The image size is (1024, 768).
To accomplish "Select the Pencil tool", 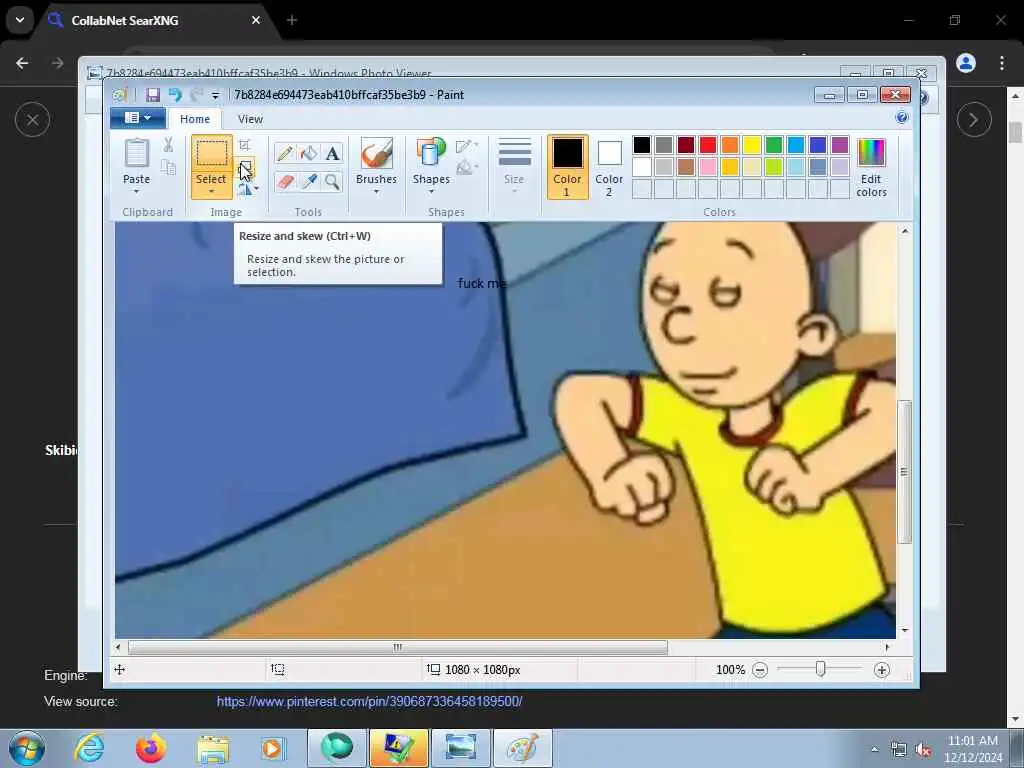I will tap(285, 153).
